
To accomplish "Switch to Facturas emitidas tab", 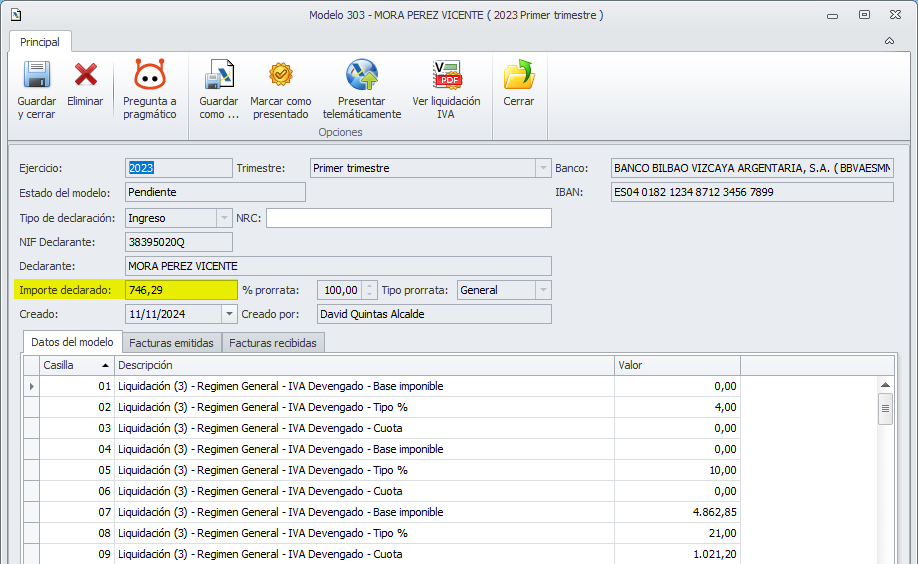I will [172, 343].
